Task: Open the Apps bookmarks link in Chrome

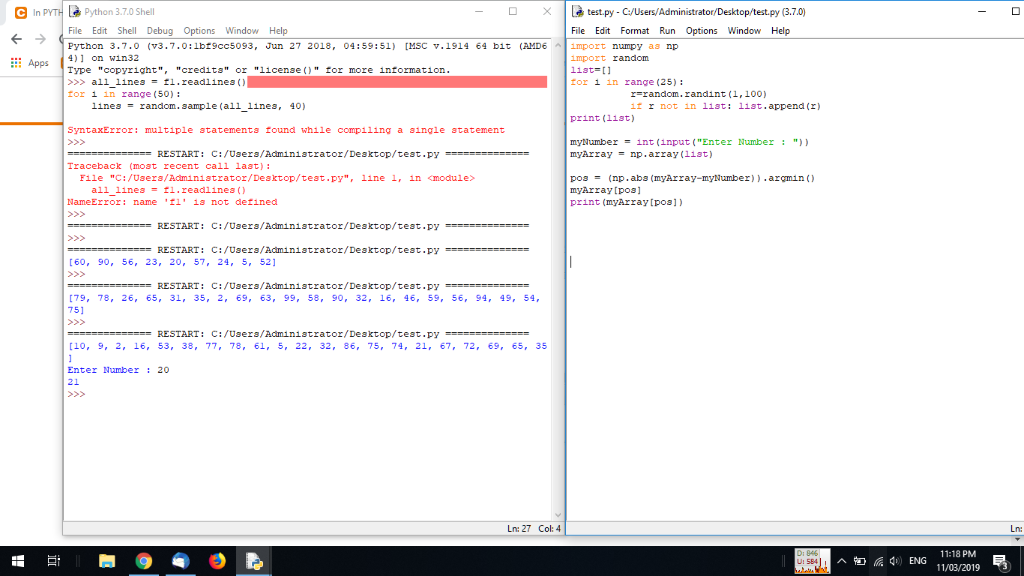Action: 38,62
